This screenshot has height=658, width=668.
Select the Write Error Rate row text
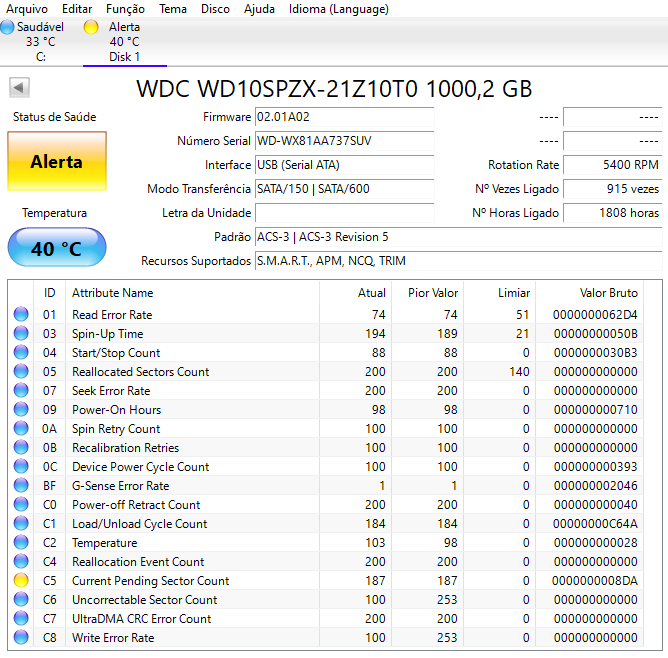click(113, 638)
